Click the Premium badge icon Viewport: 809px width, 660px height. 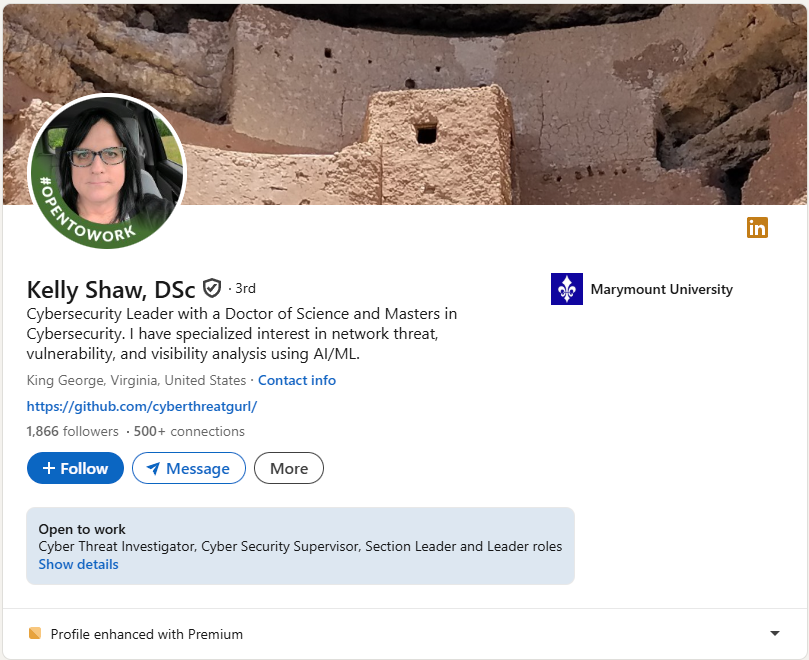(x=35, y=633)
